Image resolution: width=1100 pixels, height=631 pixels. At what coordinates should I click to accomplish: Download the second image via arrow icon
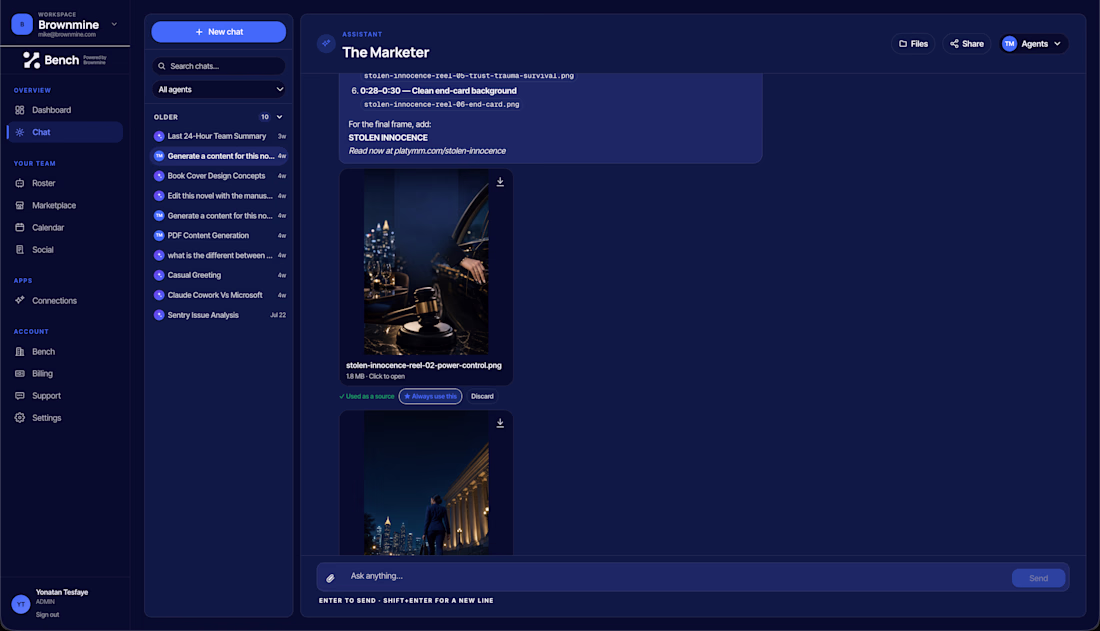500,423
